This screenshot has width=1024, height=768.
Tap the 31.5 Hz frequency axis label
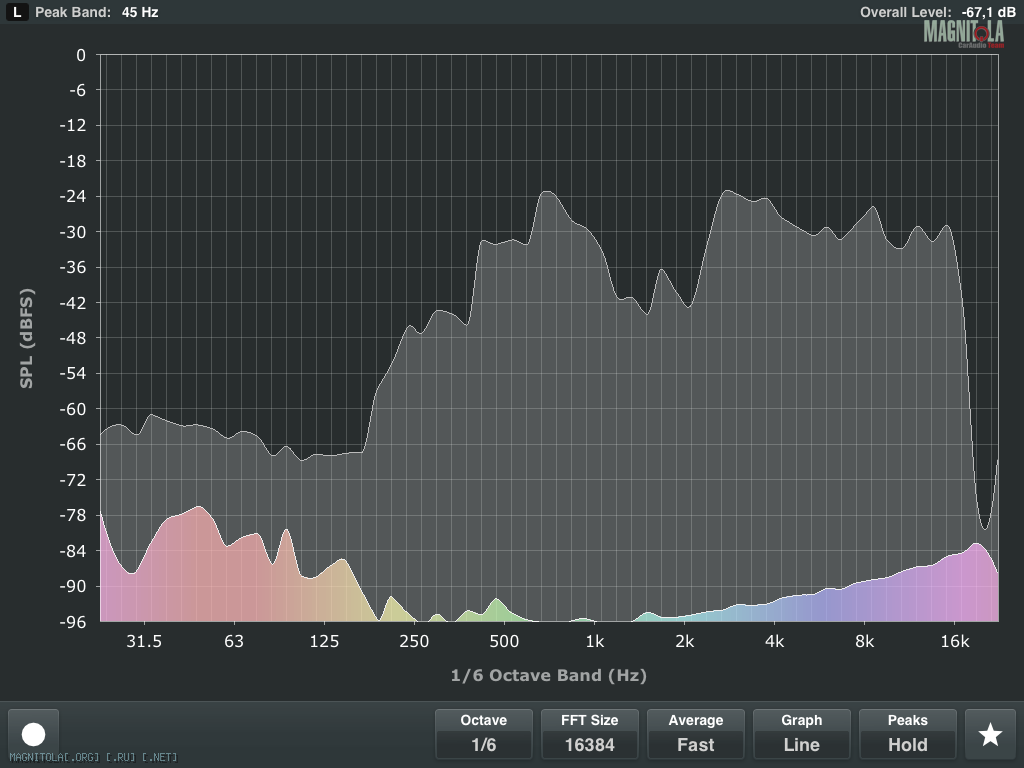(144, 641)
